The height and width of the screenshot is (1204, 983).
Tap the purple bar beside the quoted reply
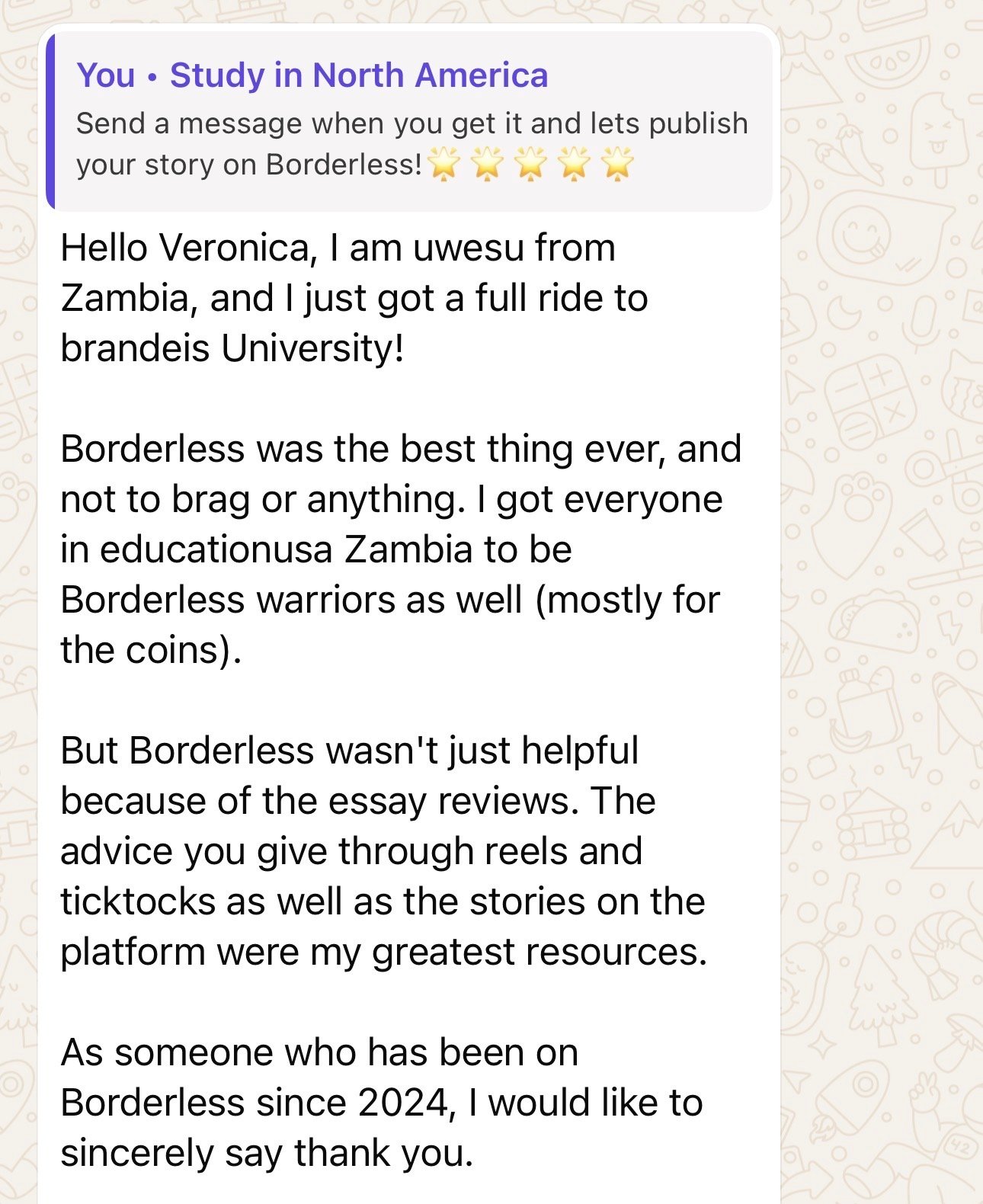(50, 122)
